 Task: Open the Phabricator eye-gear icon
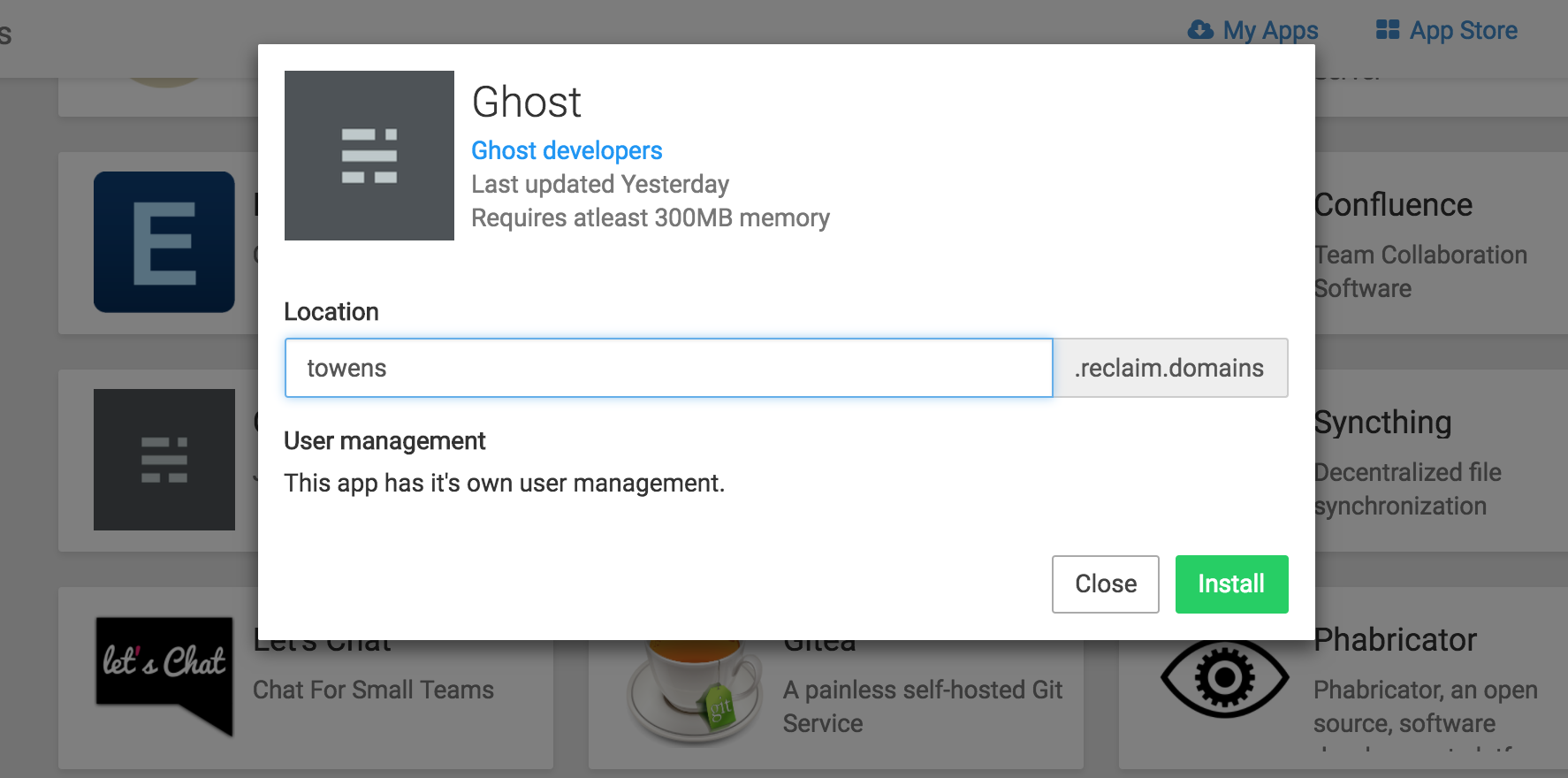tap(1224, 678)
